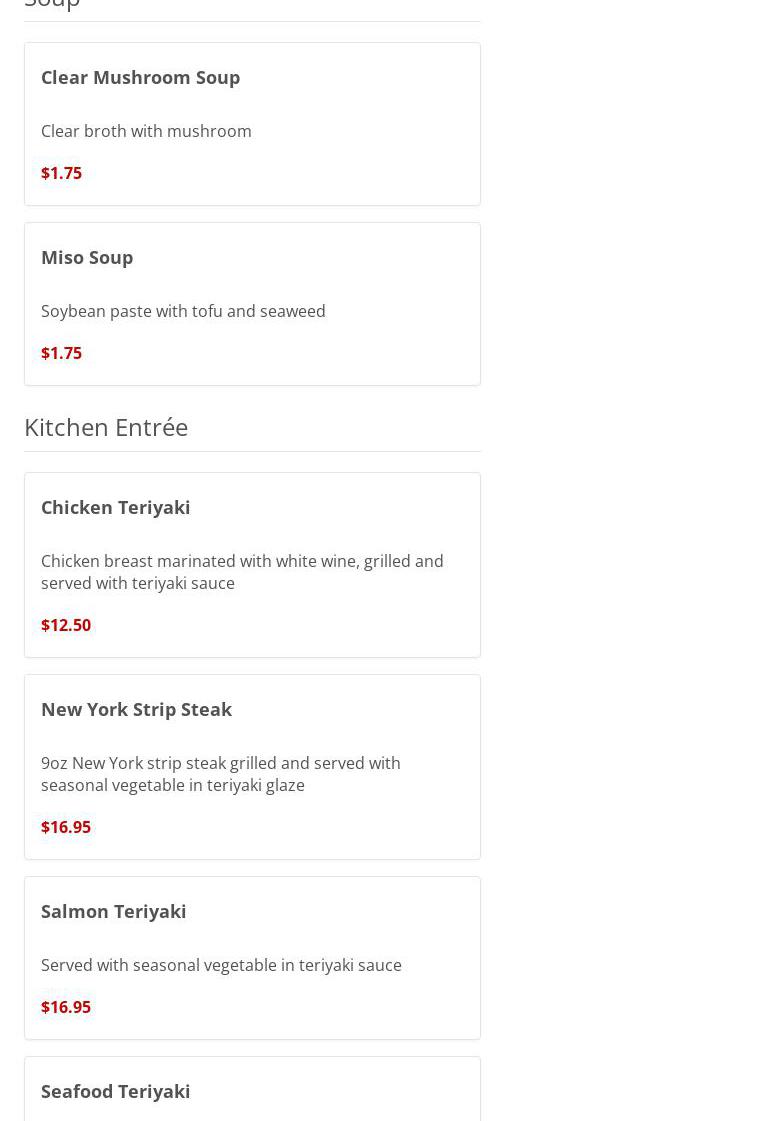Select the Salmon Teriyaki $16.95 price

[66, 1007]
